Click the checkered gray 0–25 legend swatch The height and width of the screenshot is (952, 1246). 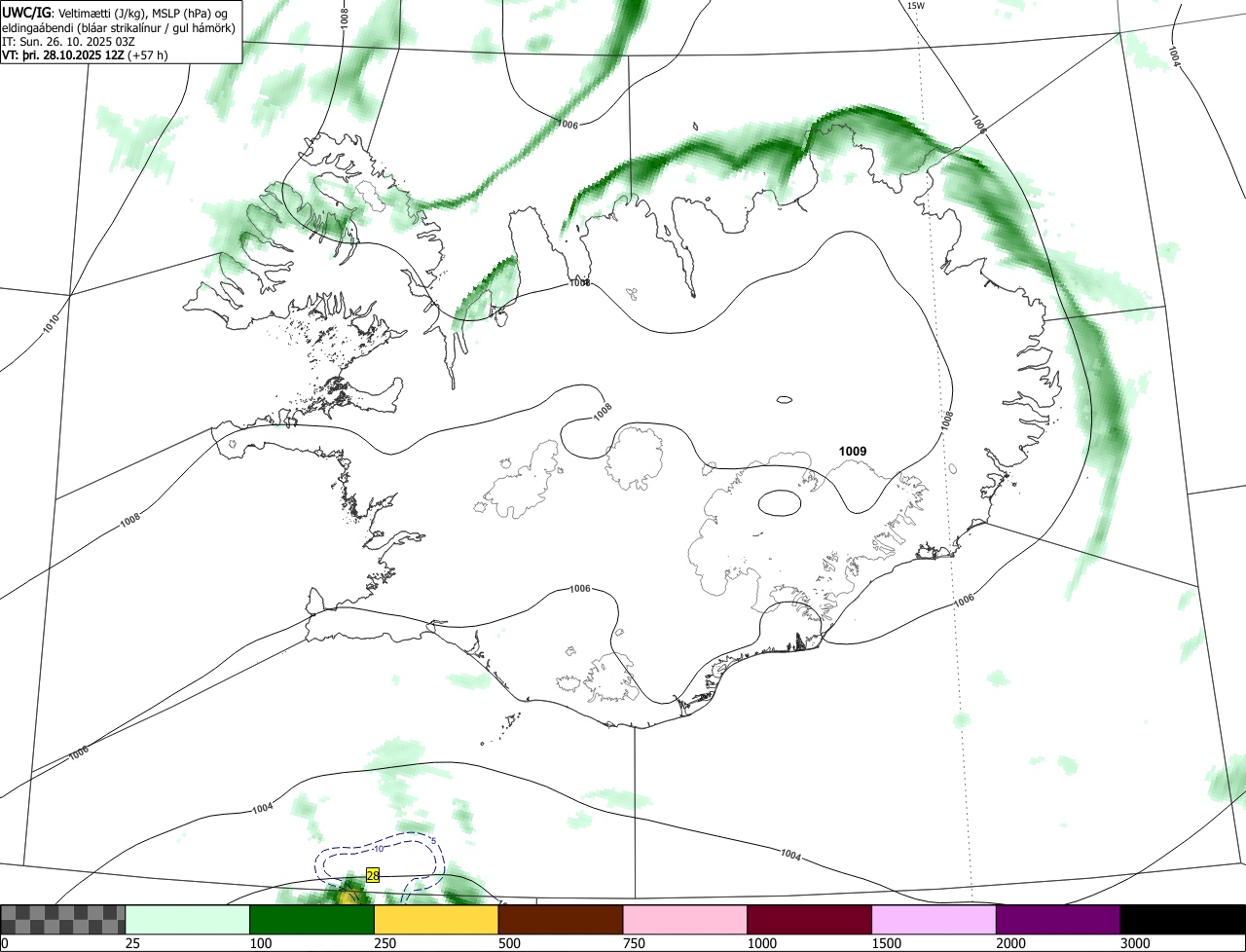[x=63, y=919]
